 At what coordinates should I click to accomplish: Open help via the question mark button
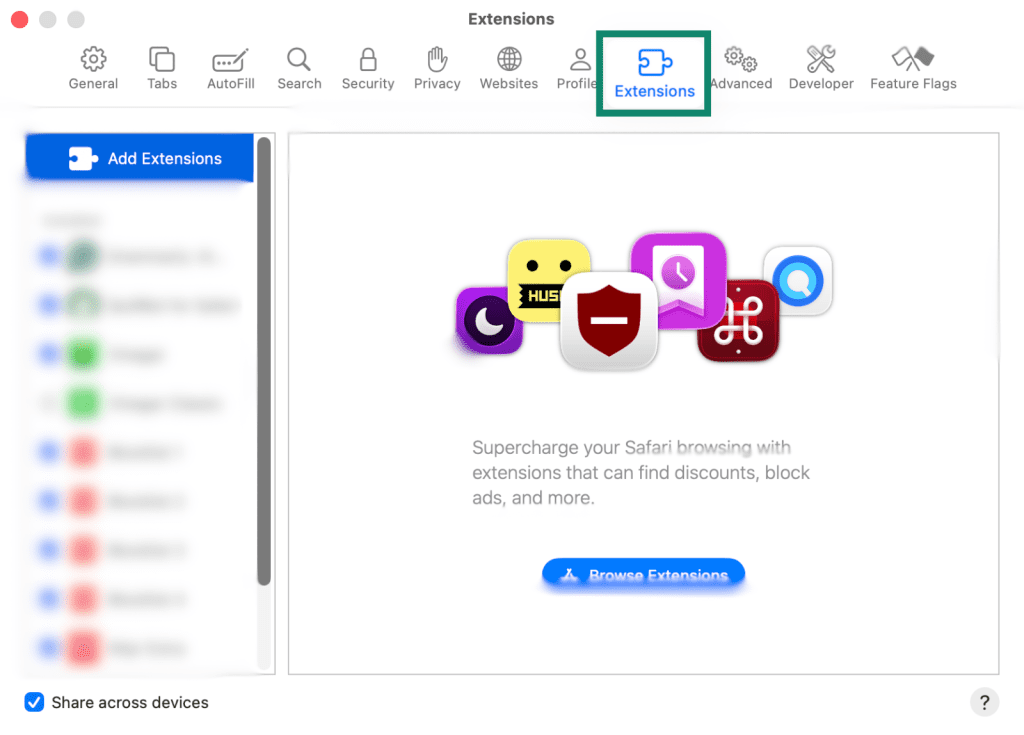point(984,702)
